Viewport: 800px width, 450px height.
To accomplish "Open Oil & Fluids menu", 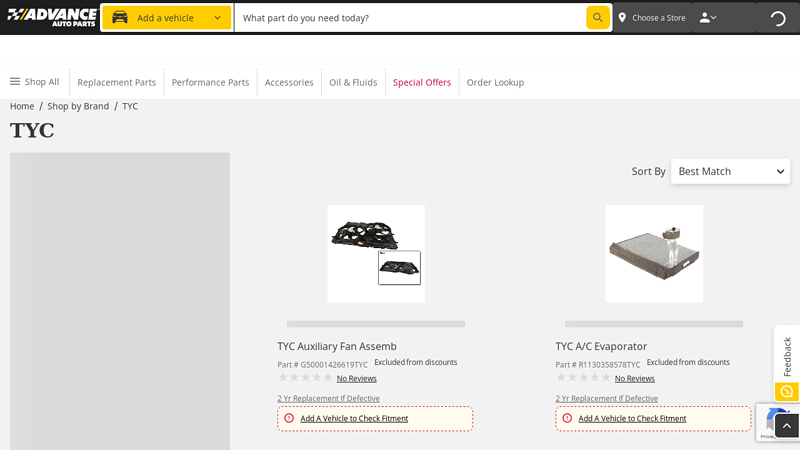I will [x=353, y=82].
